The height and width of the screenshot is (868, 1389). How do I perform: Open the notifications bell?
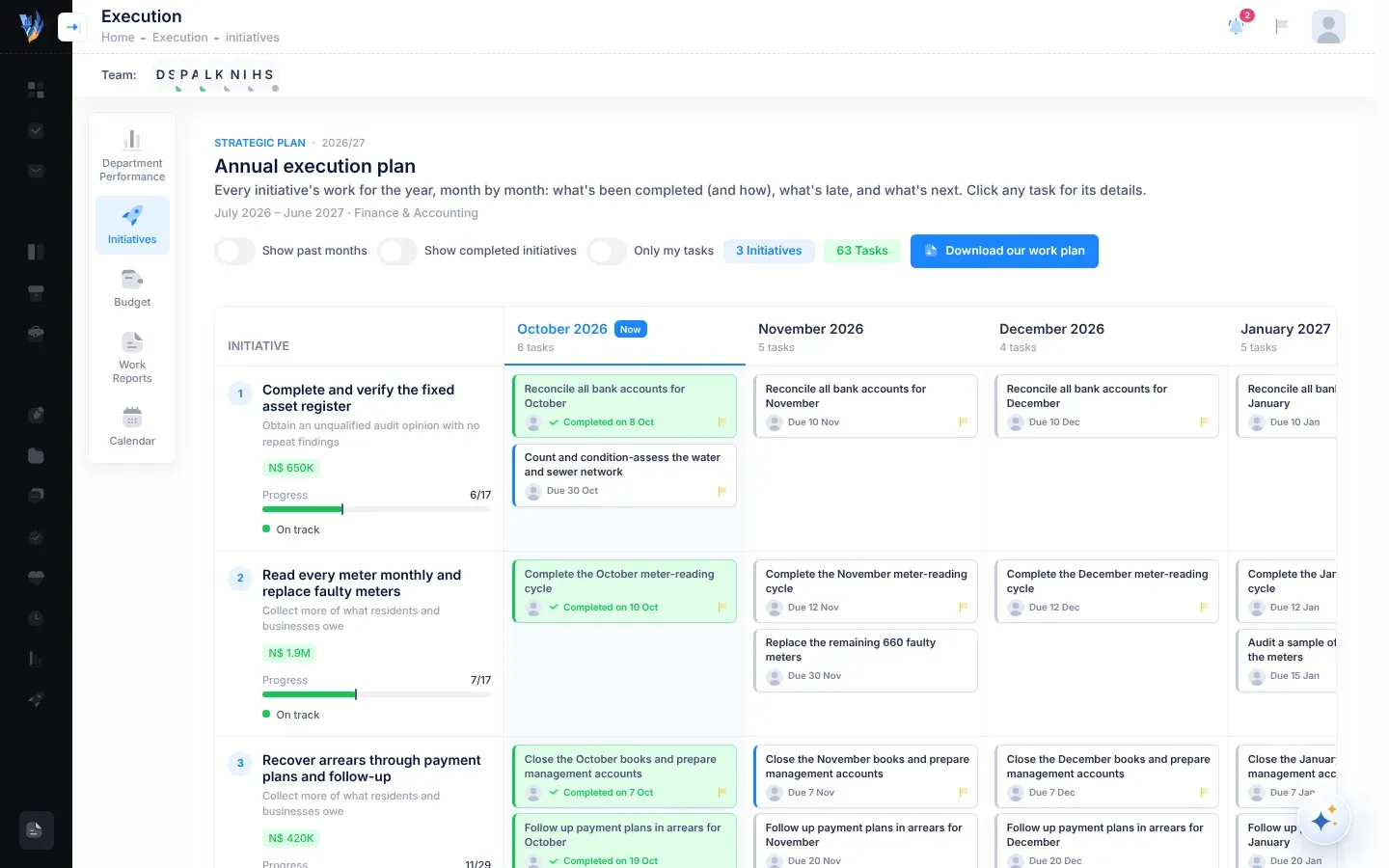pos(1236,26)
